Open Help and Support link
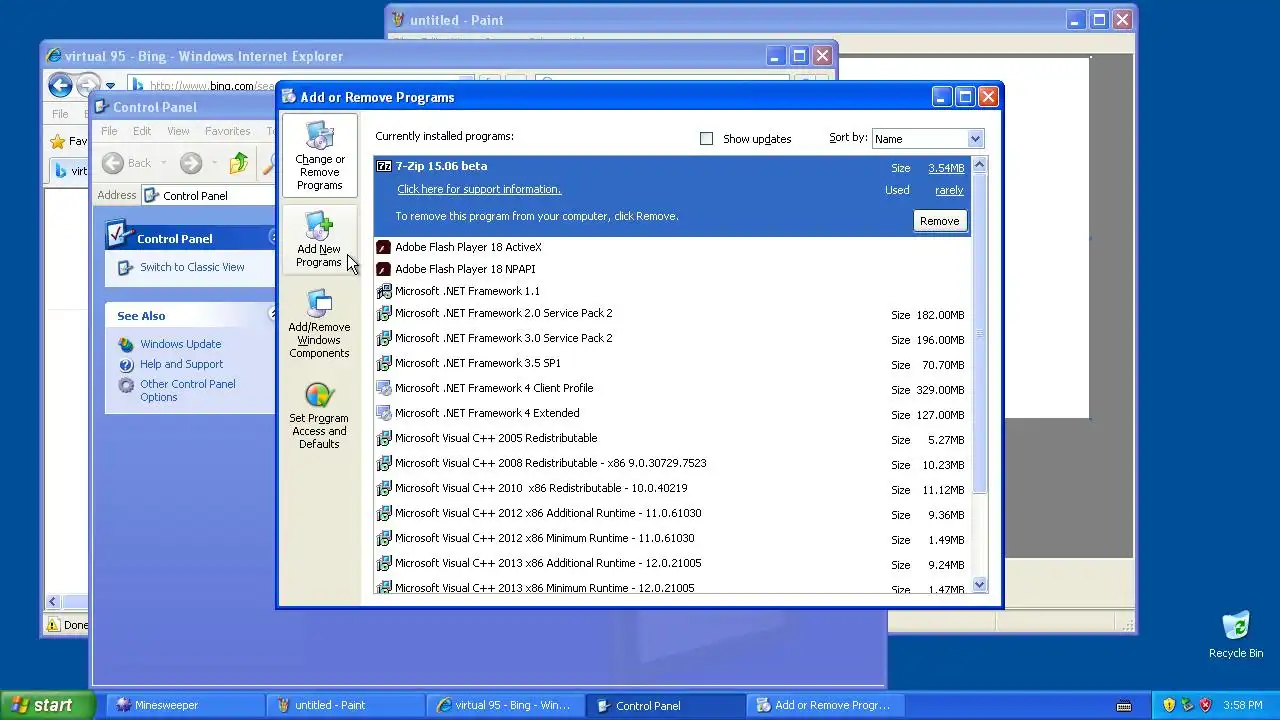The height and width of the screenshot is (720, 1280). (x=181, y=364)
